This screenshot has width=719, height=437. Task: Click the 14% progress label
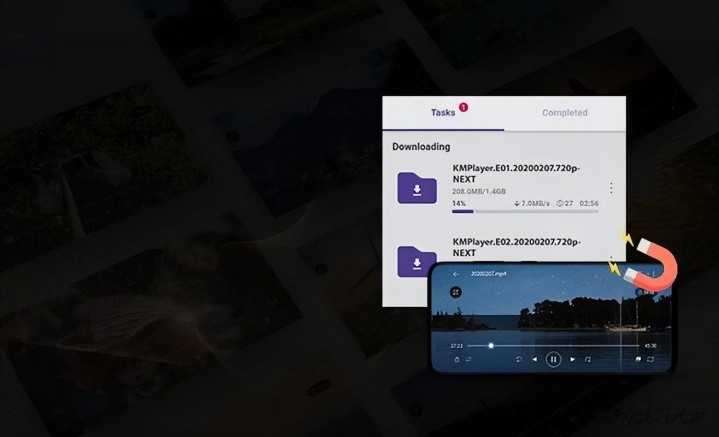459,203
